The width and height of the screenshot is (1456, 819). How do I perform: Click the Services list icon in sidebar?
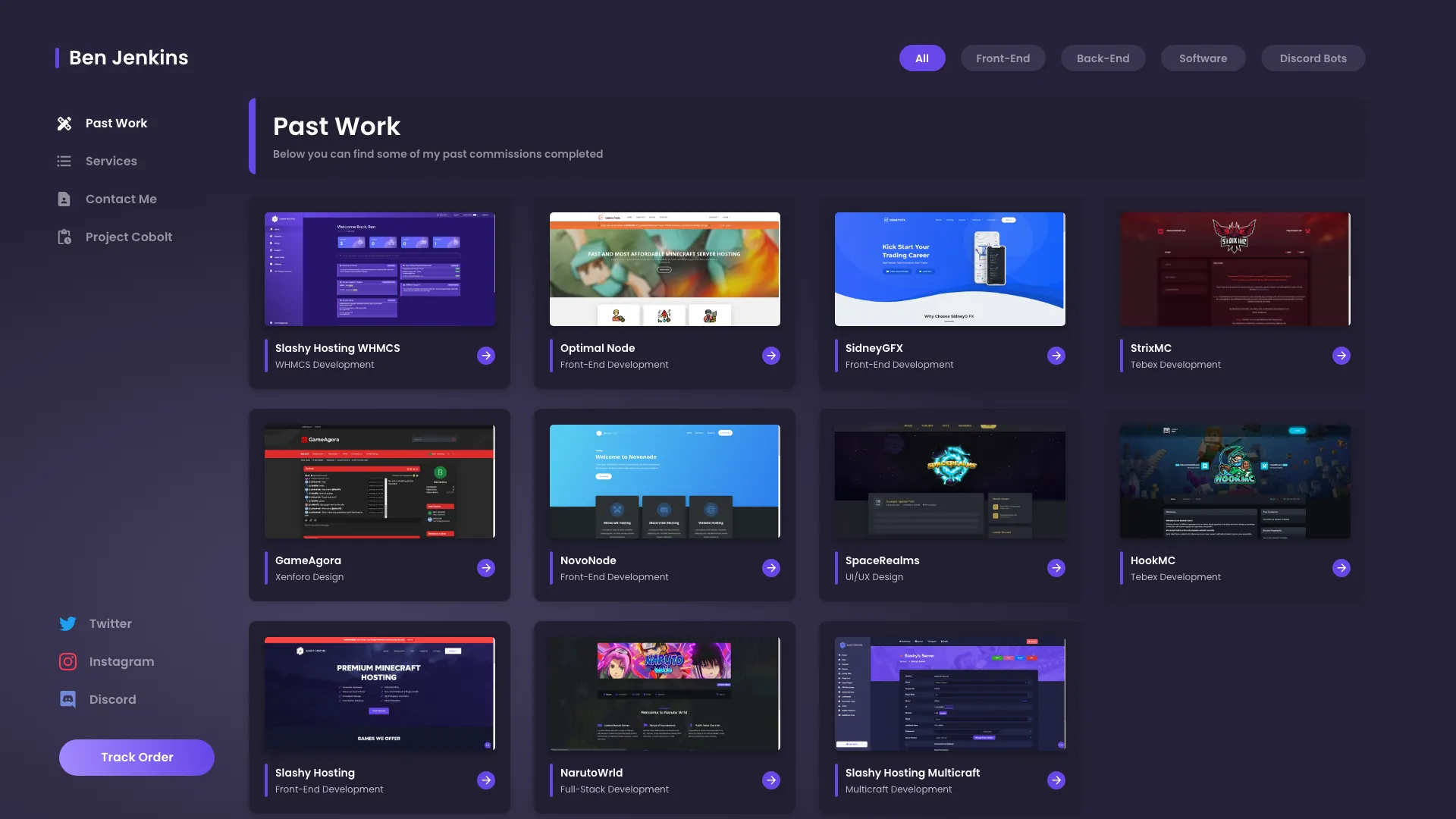tap(64, 162)
